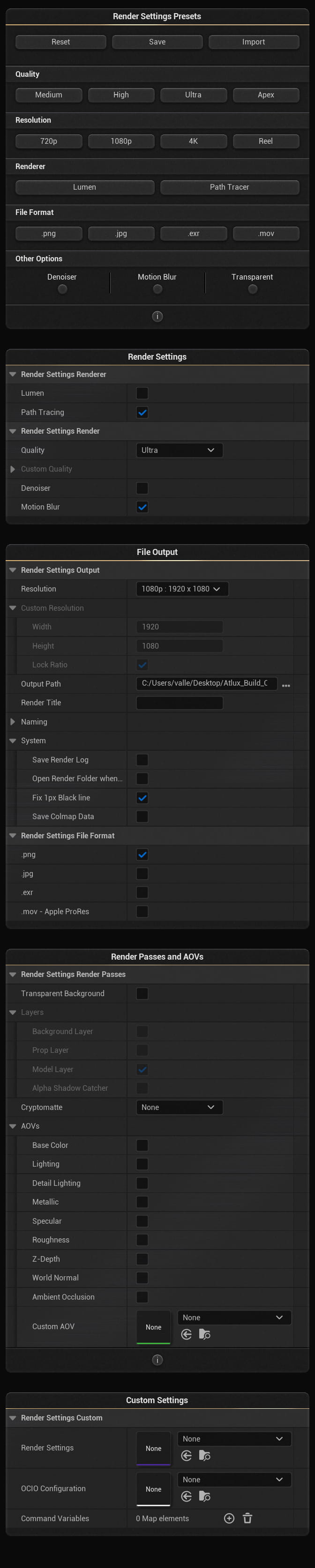Add a new Command Variables map element
Image resolution: width=315 pixels, height=1568 pixels.
[229, 1518]
